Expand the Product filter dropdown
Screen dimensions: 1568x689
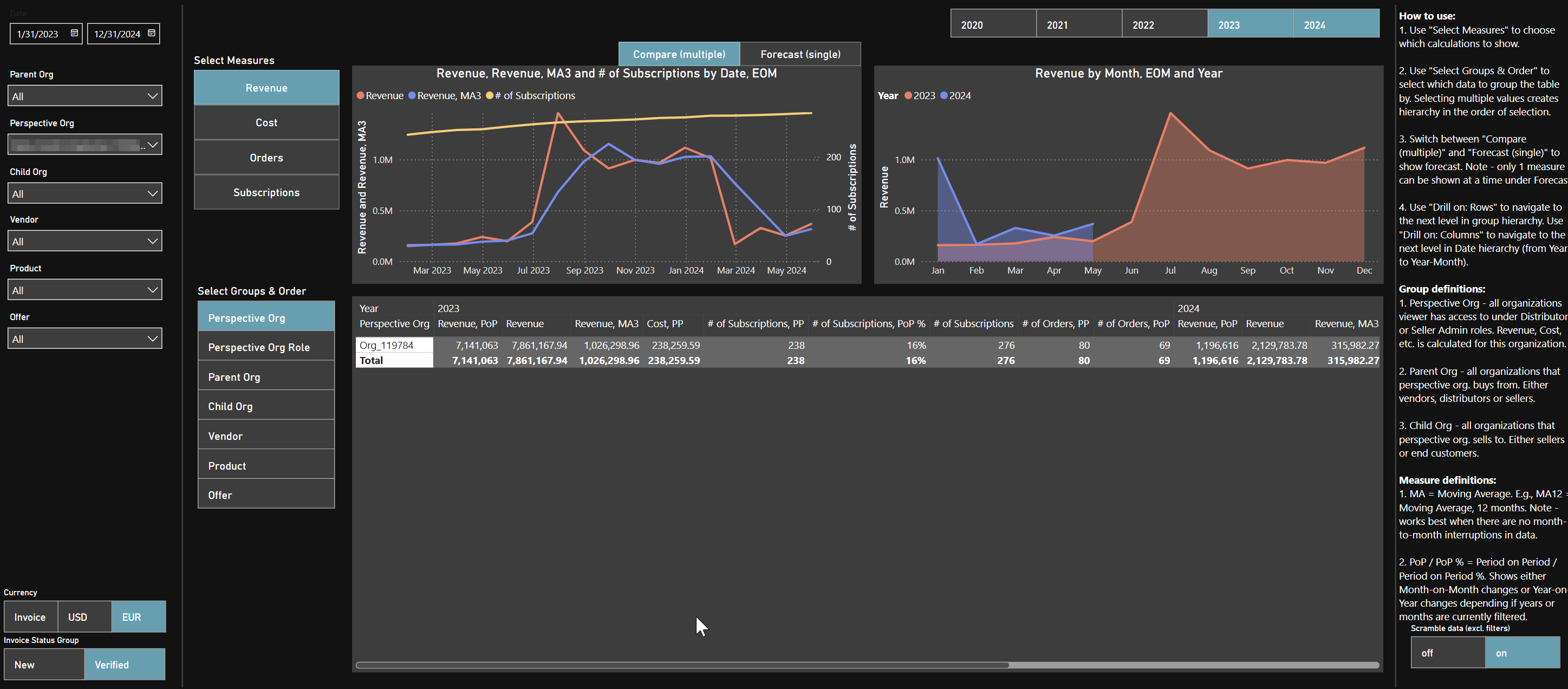[152, 290]
